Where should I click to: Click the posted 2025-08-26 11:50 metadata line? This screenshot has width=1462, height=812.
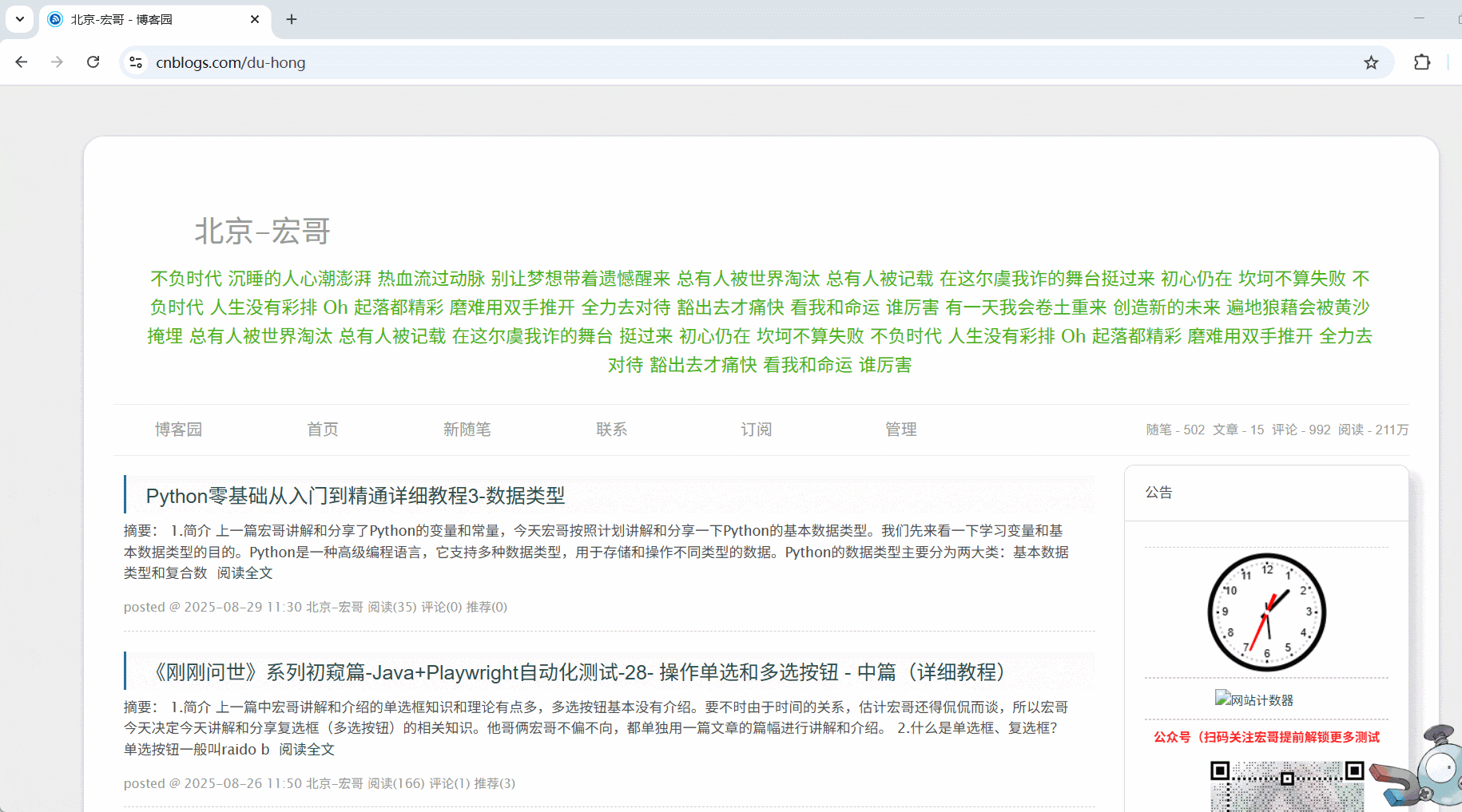320,783
